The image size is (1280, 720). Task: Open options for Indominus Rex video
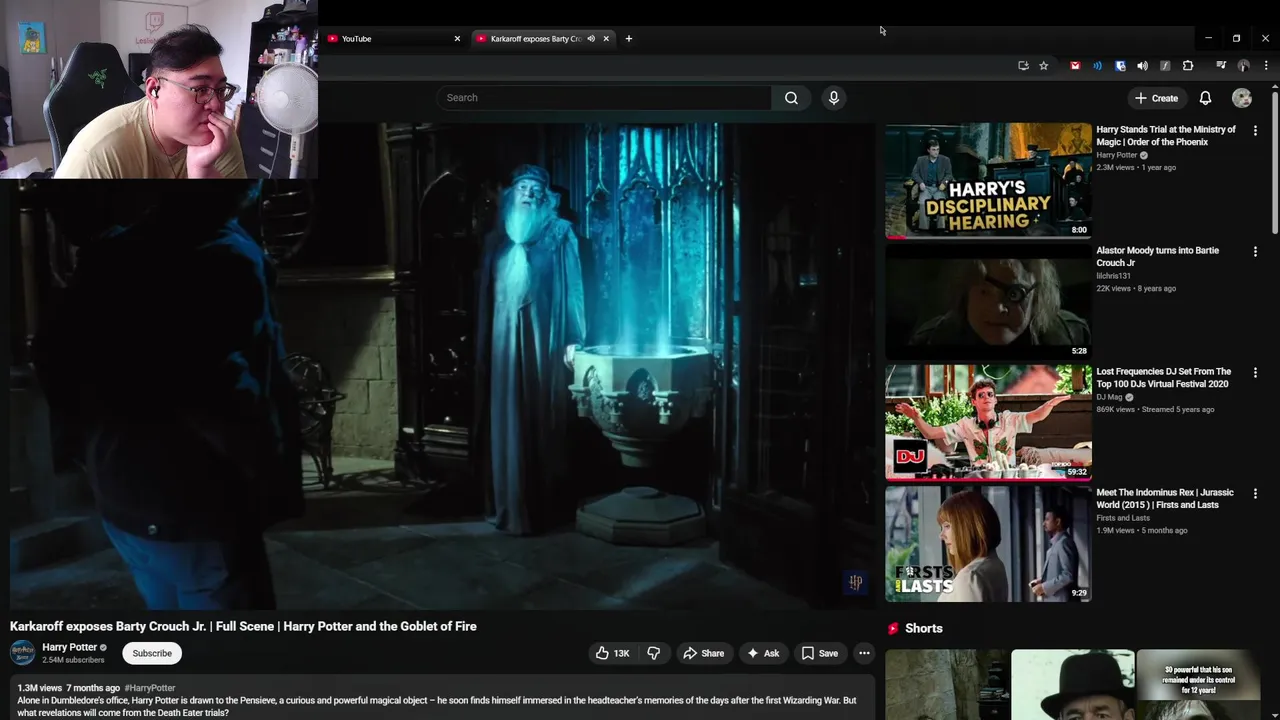pos(1255,494)
